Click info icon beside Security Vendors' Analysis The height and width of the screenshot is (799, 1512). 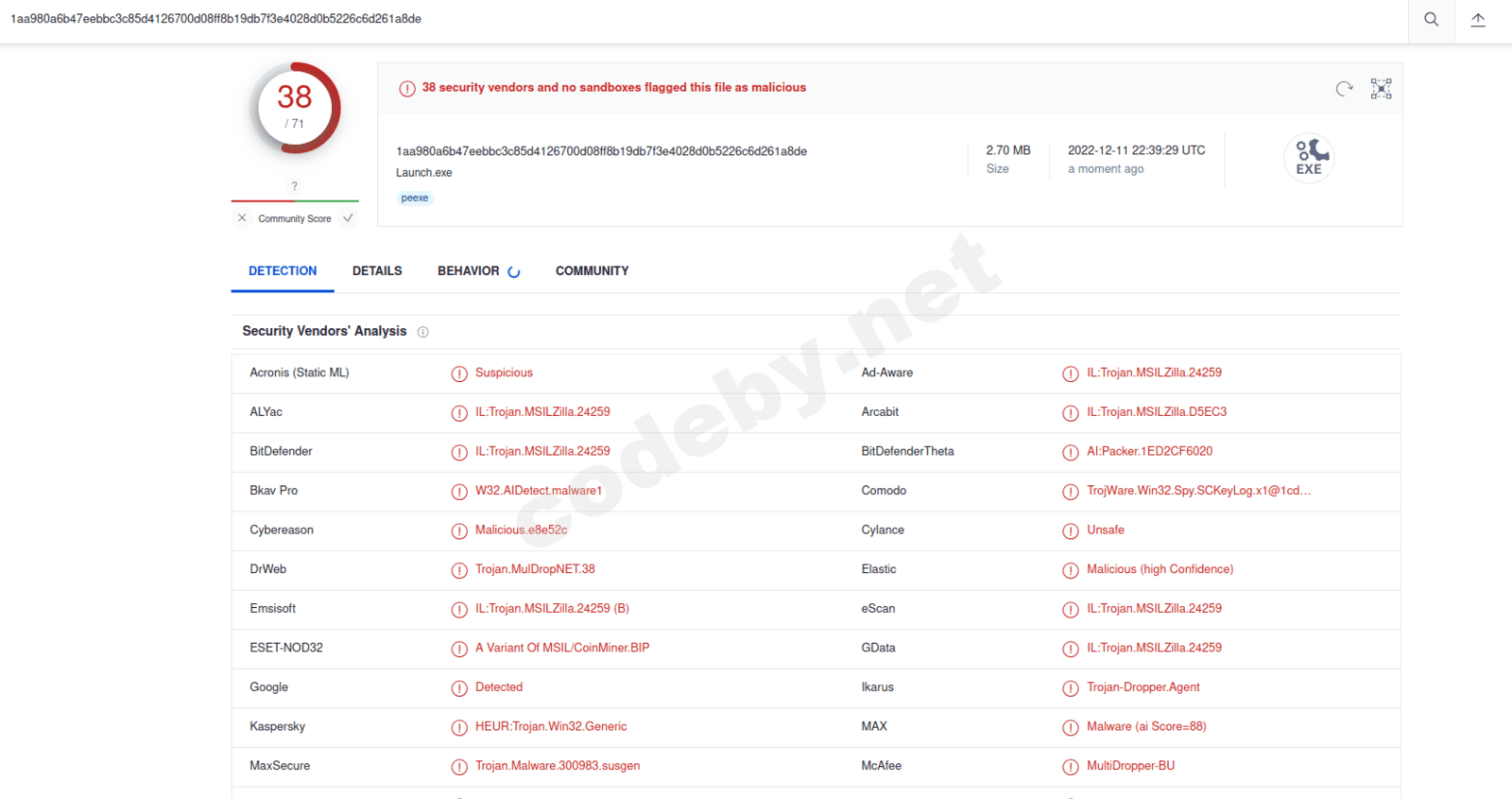pyautogui.click(x=423, y=332)
